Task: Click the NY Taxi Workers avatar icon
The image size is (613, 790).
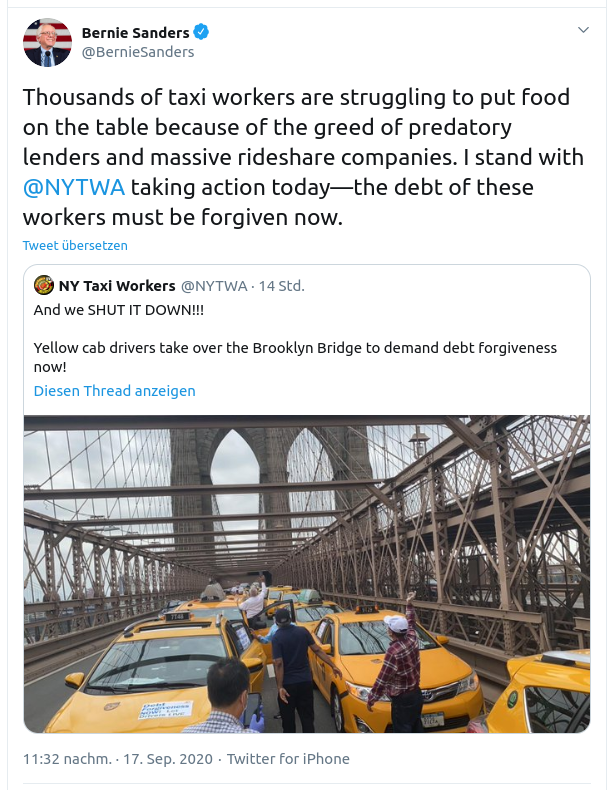Action: [x=44, y=286]
